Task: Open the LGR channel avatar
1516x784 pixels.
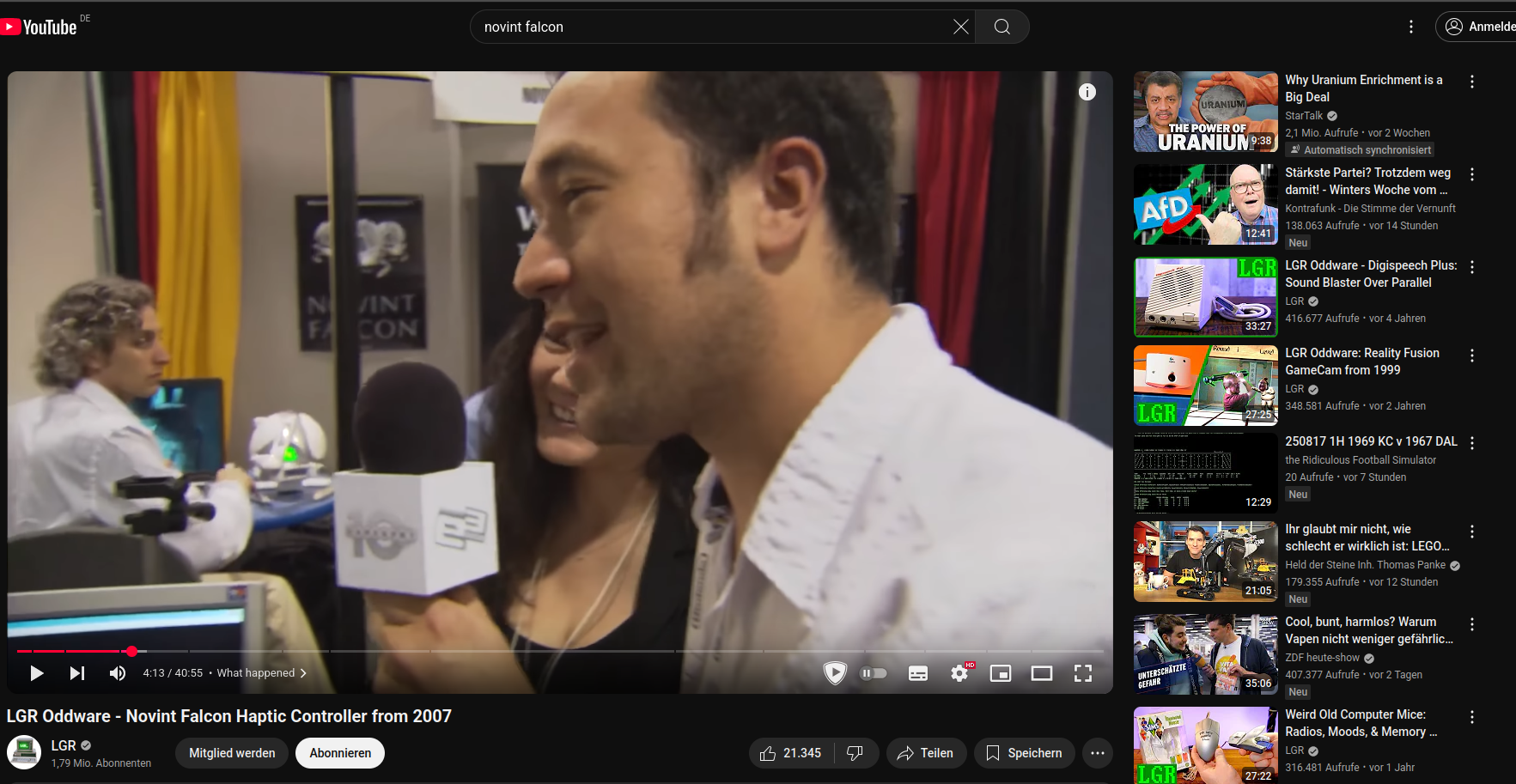Action: point(24,753)
